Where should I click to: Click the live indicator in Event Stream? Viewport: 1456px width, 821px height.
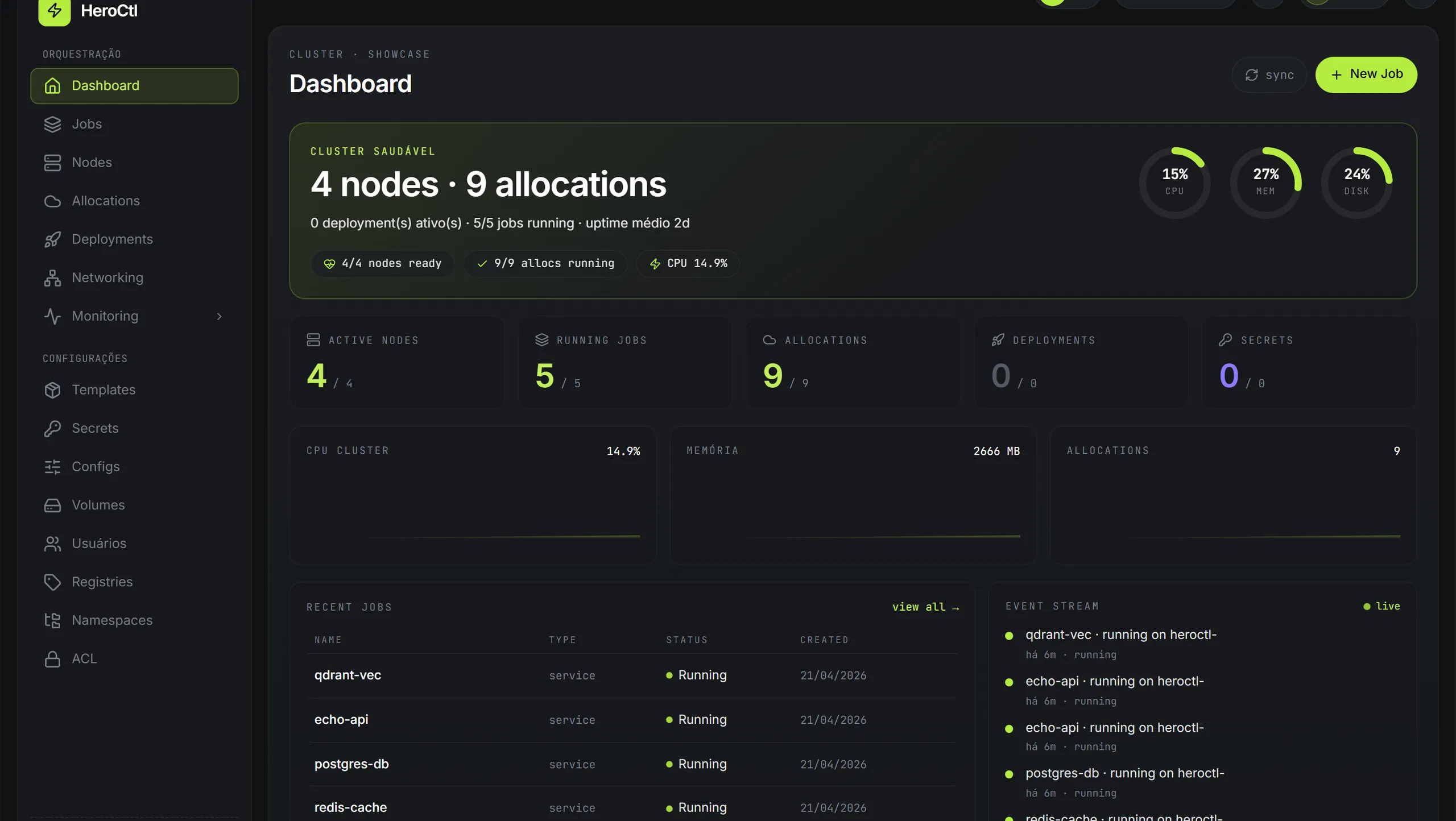pyautogui.click(x=1381, y=607)
